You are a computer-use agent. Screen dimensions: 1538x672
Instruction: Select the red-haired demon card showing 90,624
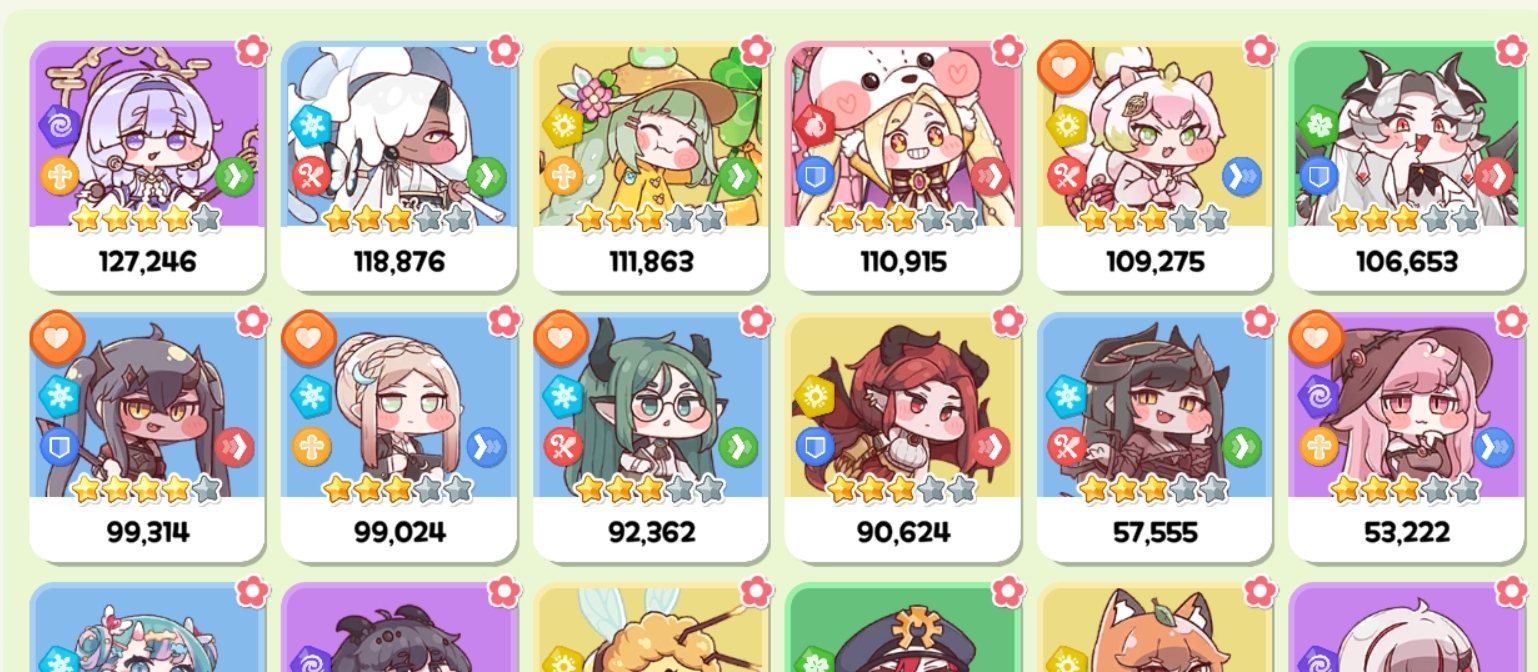pyautogui.click(x=903, y=437)
